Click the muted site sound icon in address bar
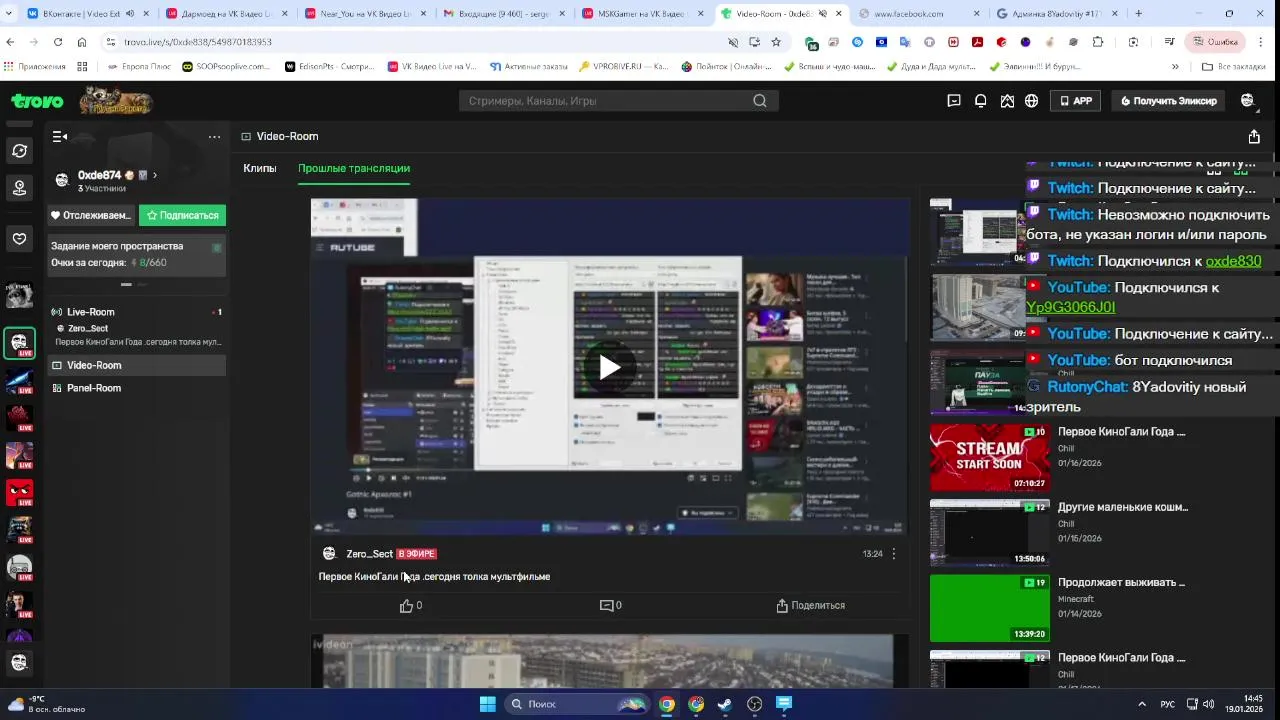This screenshot has height=720, width=1280. (733, 42)
